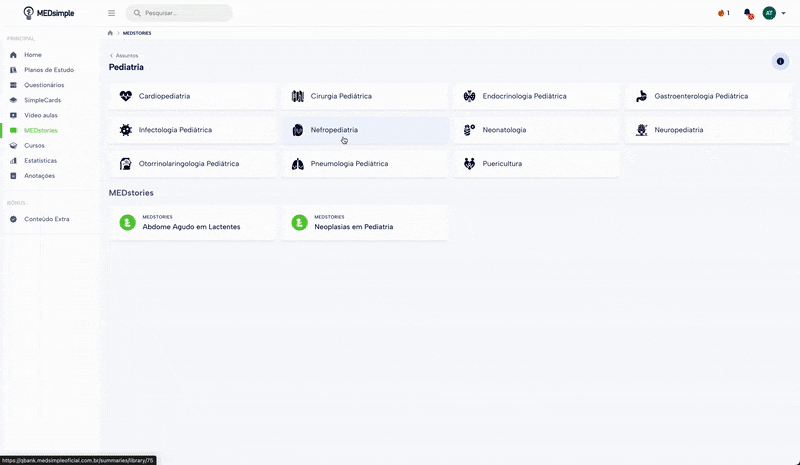Open Gastroenterologia Pediátrica subject card
Image resolution: width=800 pixels, height=465 pixels.
tap(709, 96)
